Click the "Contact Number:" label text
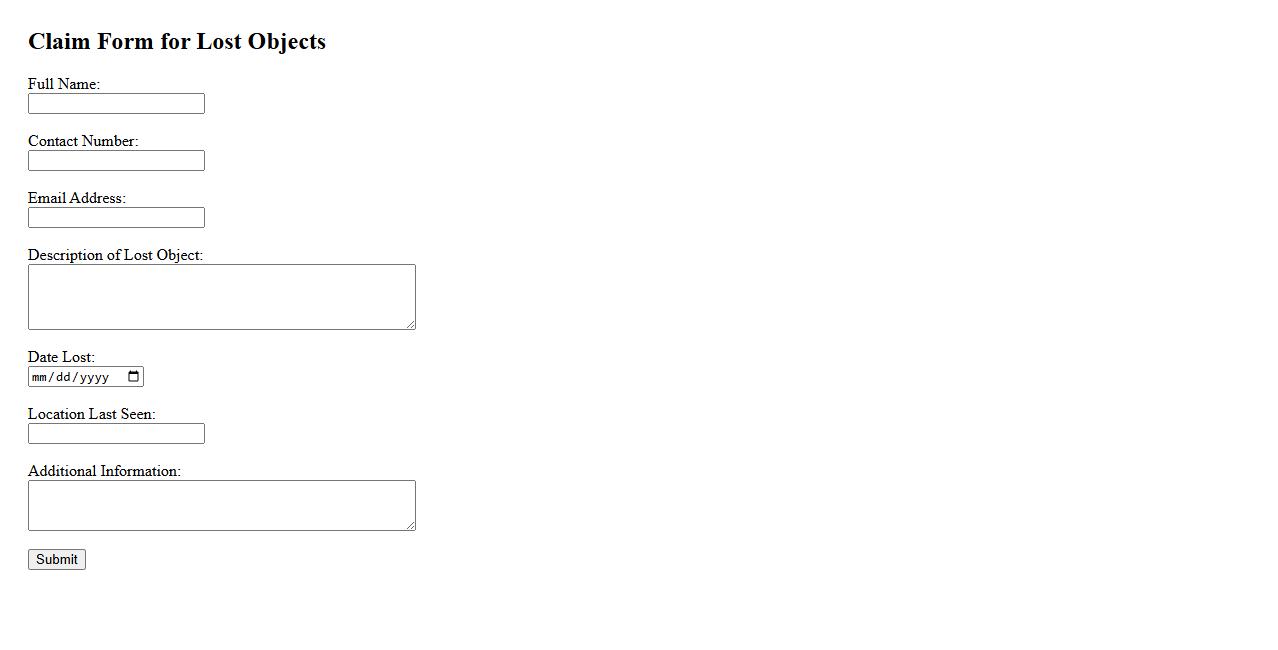Screen dimensions: 1278x650 [83, 141]
